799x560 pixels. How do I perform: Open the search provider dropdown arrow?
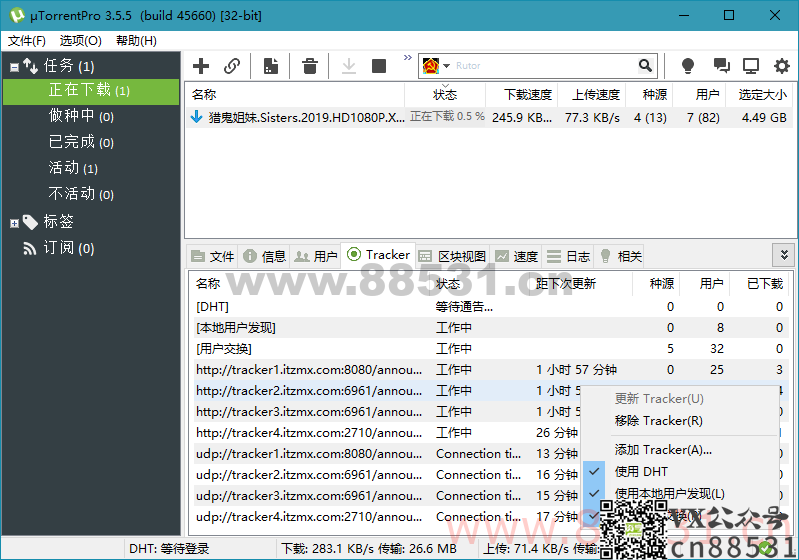click(x=446, y=66)
